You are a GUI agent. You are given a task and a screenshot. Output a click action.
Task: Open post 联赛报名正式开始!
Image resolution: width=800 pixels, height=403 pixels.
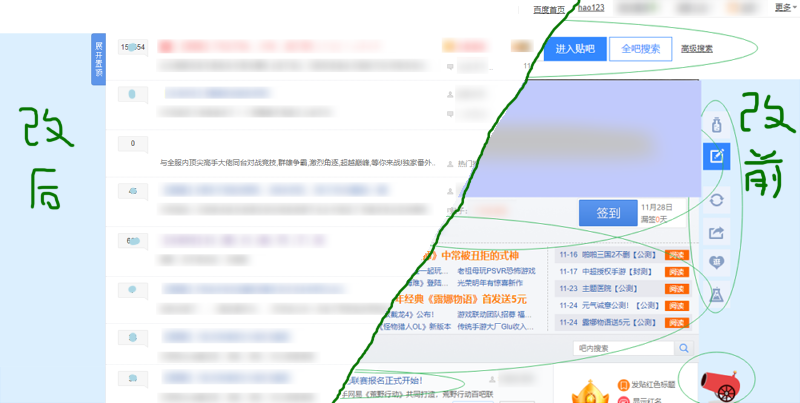pyautogui.click(x=385, y=381)
